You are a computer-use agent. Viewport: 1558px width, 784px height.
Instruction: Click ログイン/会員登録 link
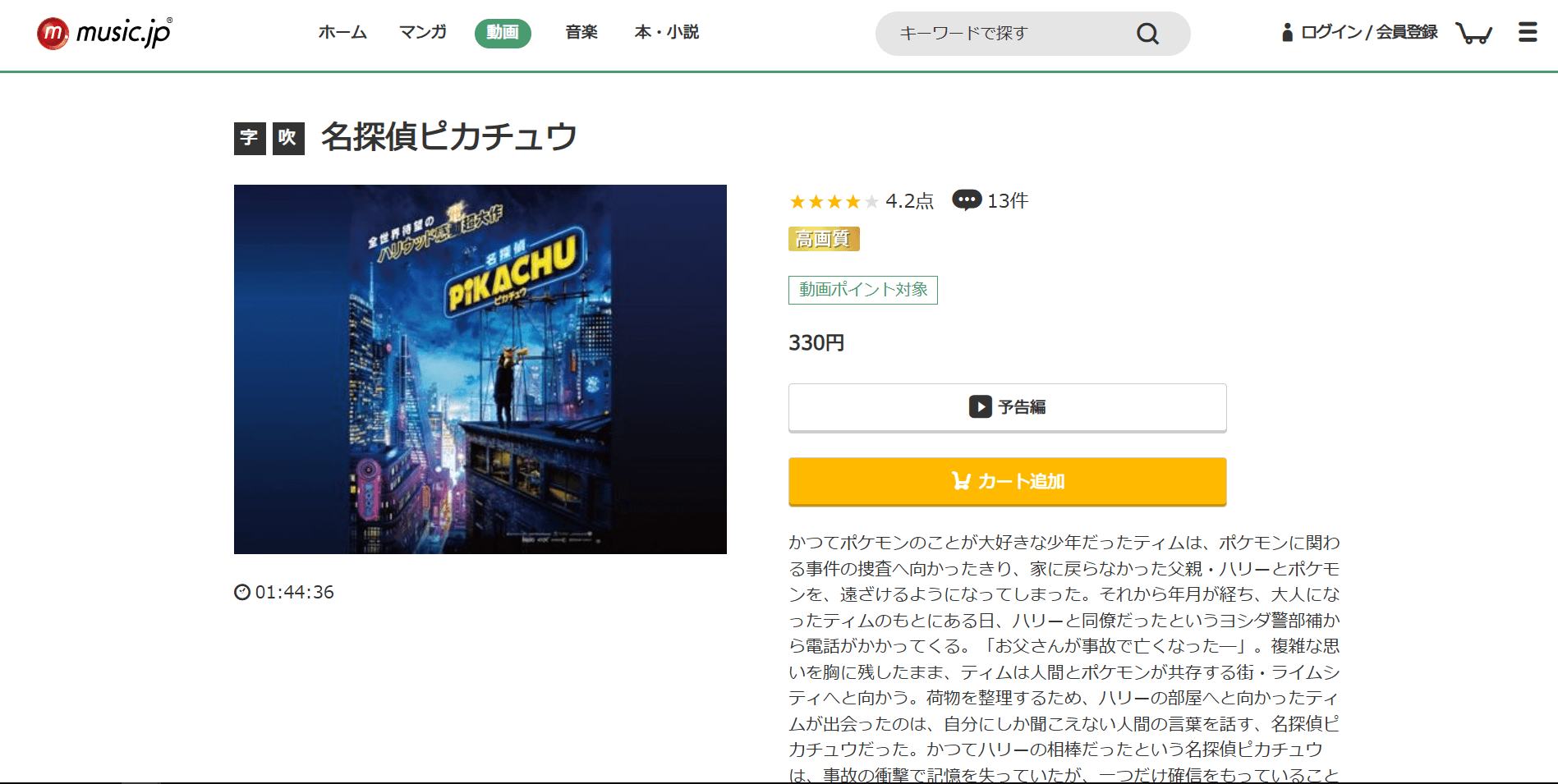click(x=1369, y=32)
